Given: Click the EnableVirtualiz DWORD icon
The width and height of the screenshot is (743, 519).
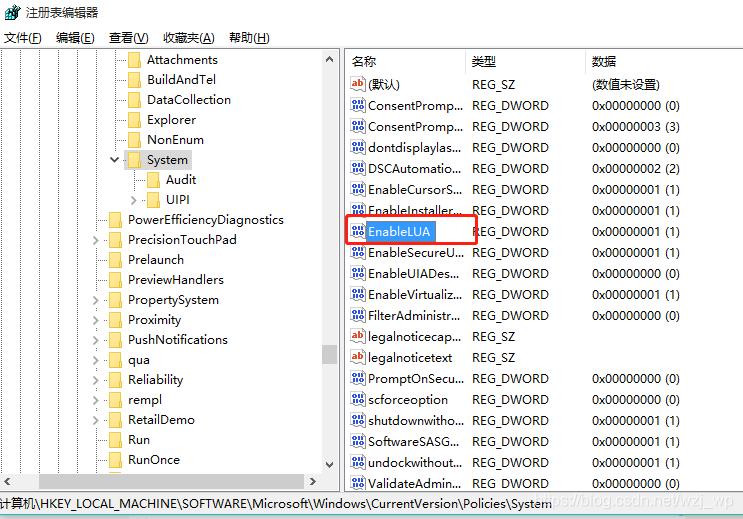Looking at the screenshot, I should point(358,294).
